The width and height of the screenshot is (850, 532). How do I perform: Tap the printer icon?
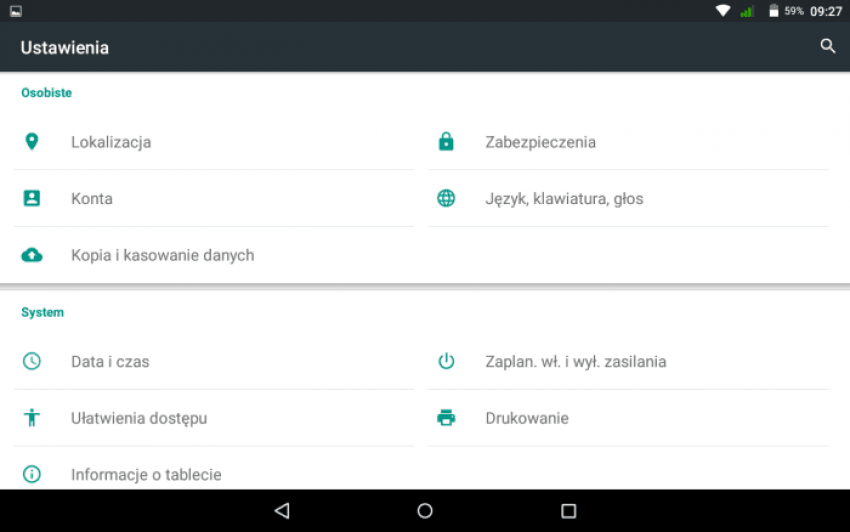(446, 418)
